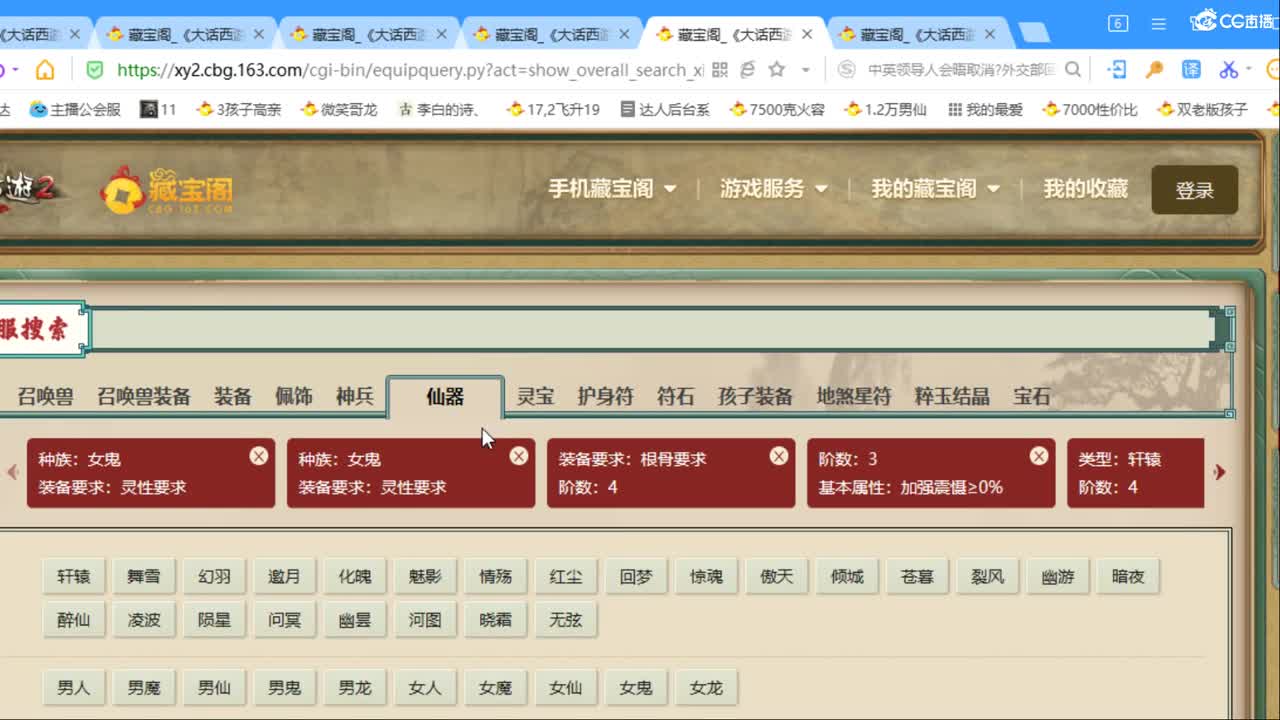Remove the 根骨要求 阶数4 saved filter

[779, 456]
